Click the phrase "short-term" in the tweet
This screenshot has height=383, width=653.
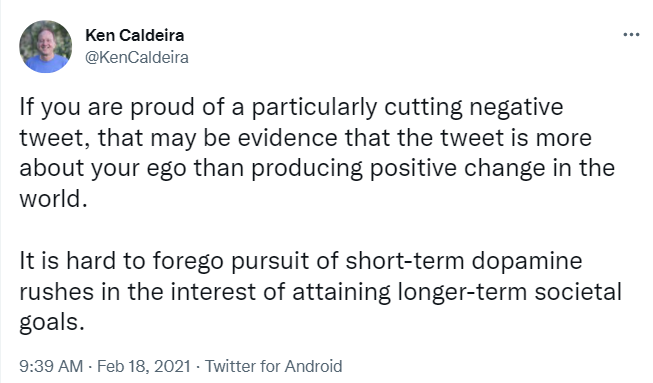pos(404,261)
